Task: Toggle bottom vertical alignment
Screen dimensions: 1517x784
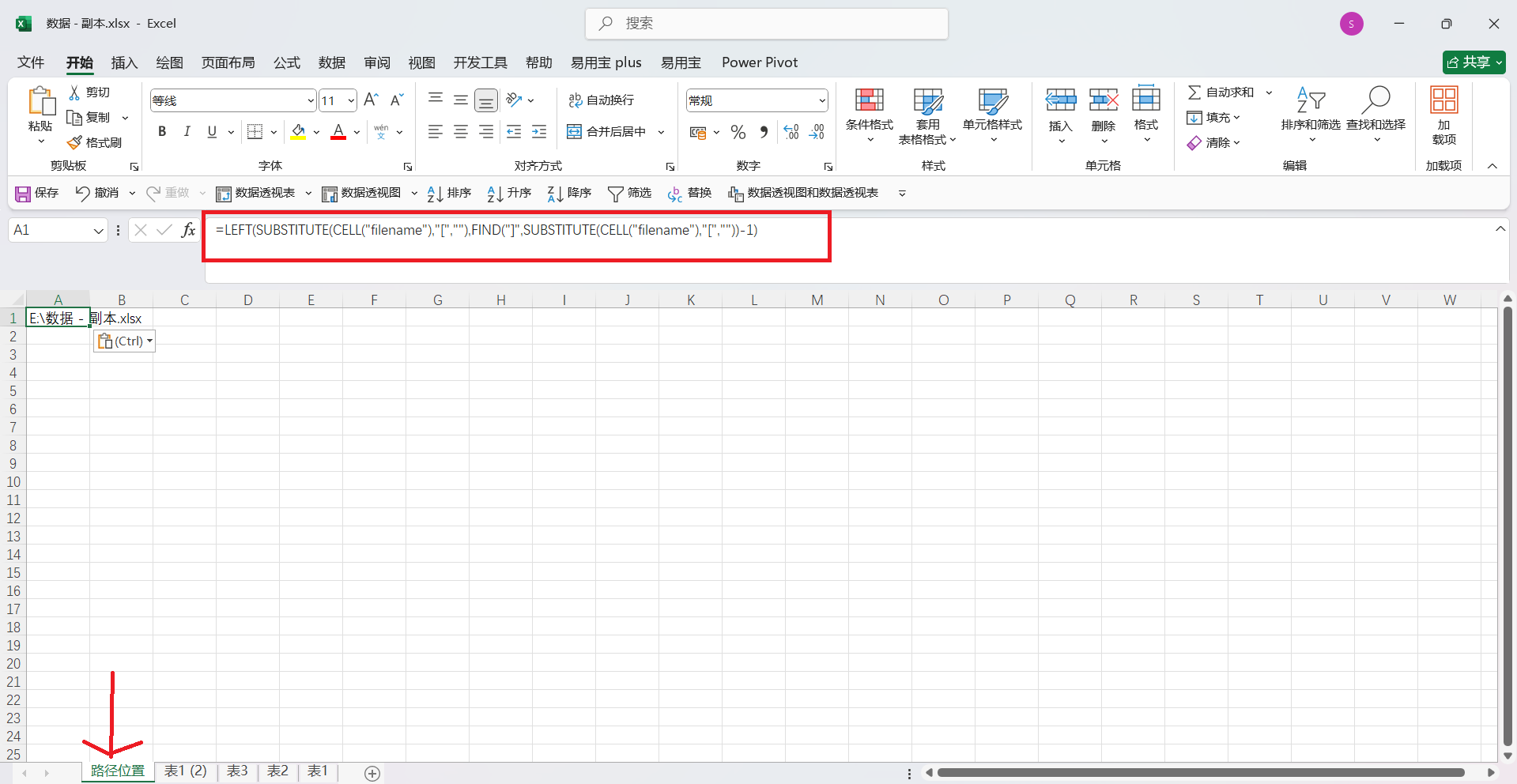Action: click(x=486, y=100)
